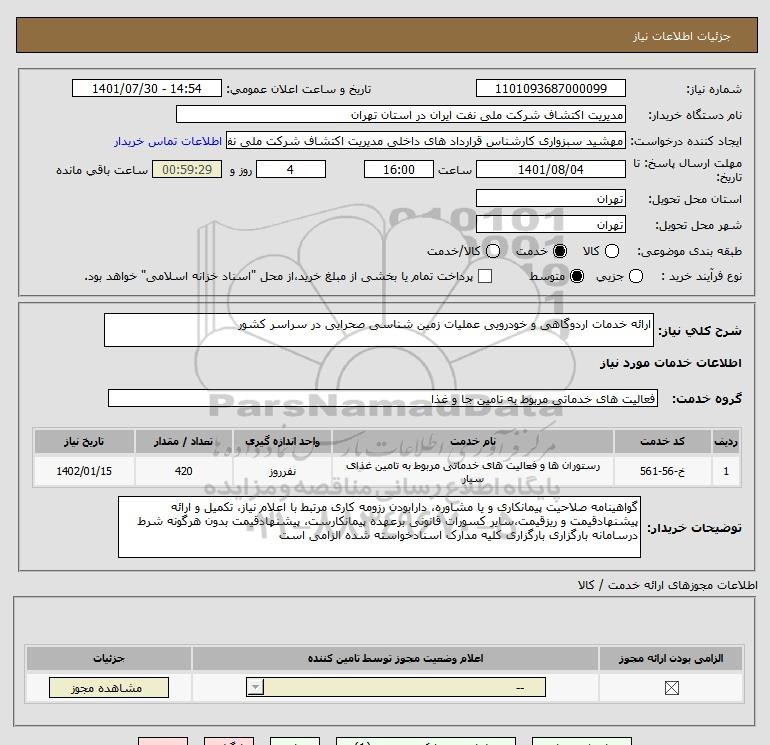The height and width of the screenshot is (745, 770).
Task: Open the license status dropdown arrow
Action: tap(255, 687)
